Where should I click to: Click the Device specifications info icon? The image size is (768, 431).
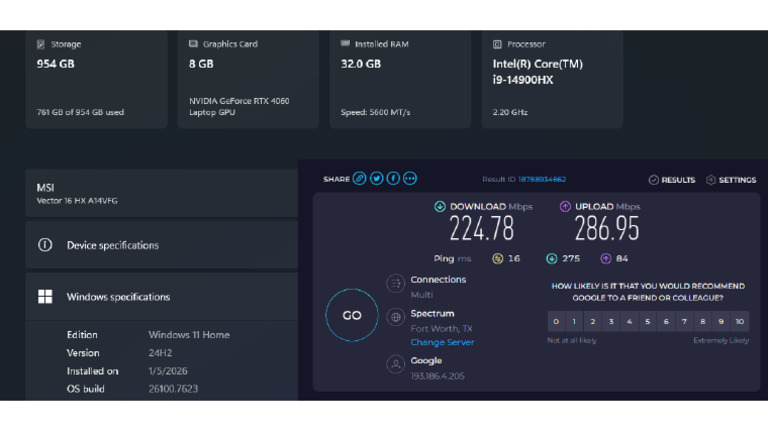(45, 245)
